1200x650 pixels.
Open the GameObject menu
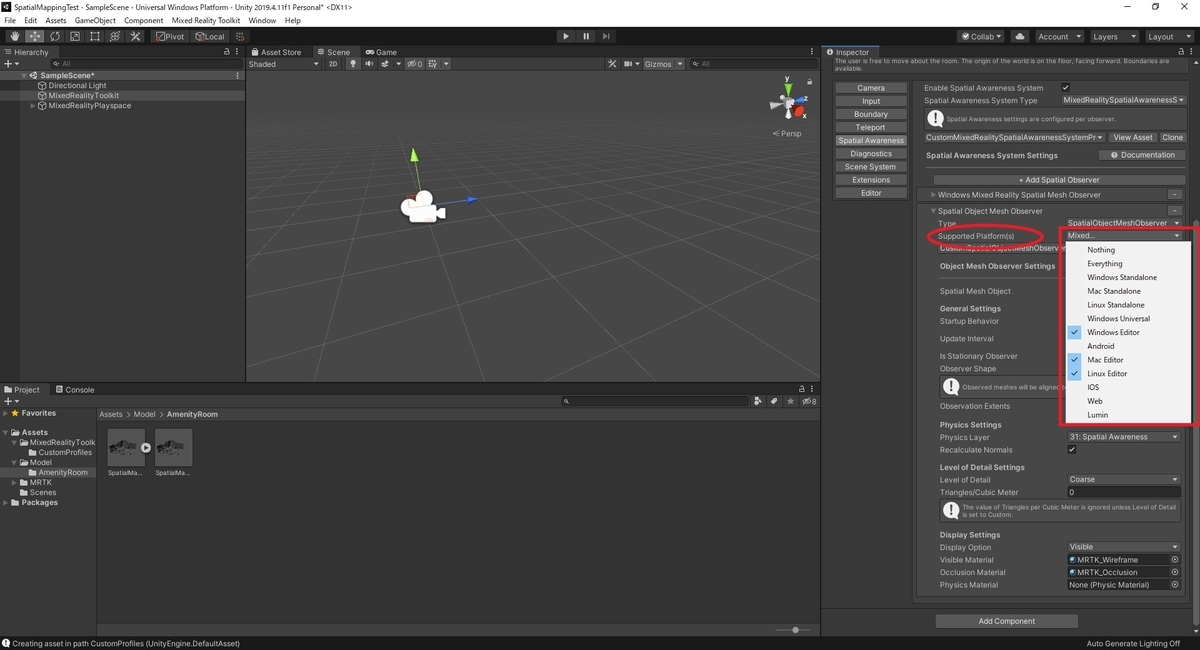[95, 20]
